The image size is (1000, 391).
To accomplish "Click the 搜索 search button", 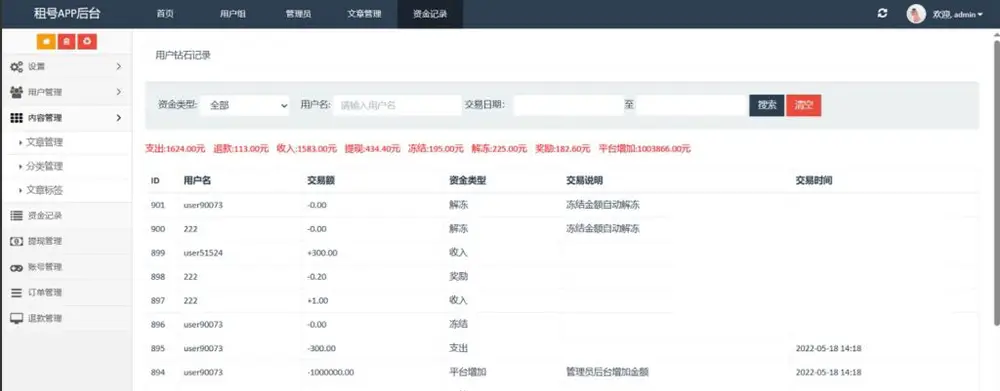I will (x=767, y=105).
